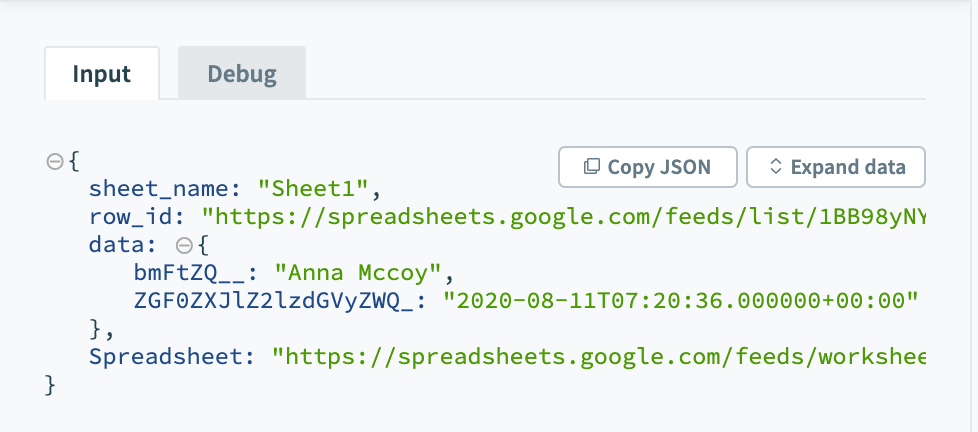Click the Copy JSON button

click(x=647, y=167)
